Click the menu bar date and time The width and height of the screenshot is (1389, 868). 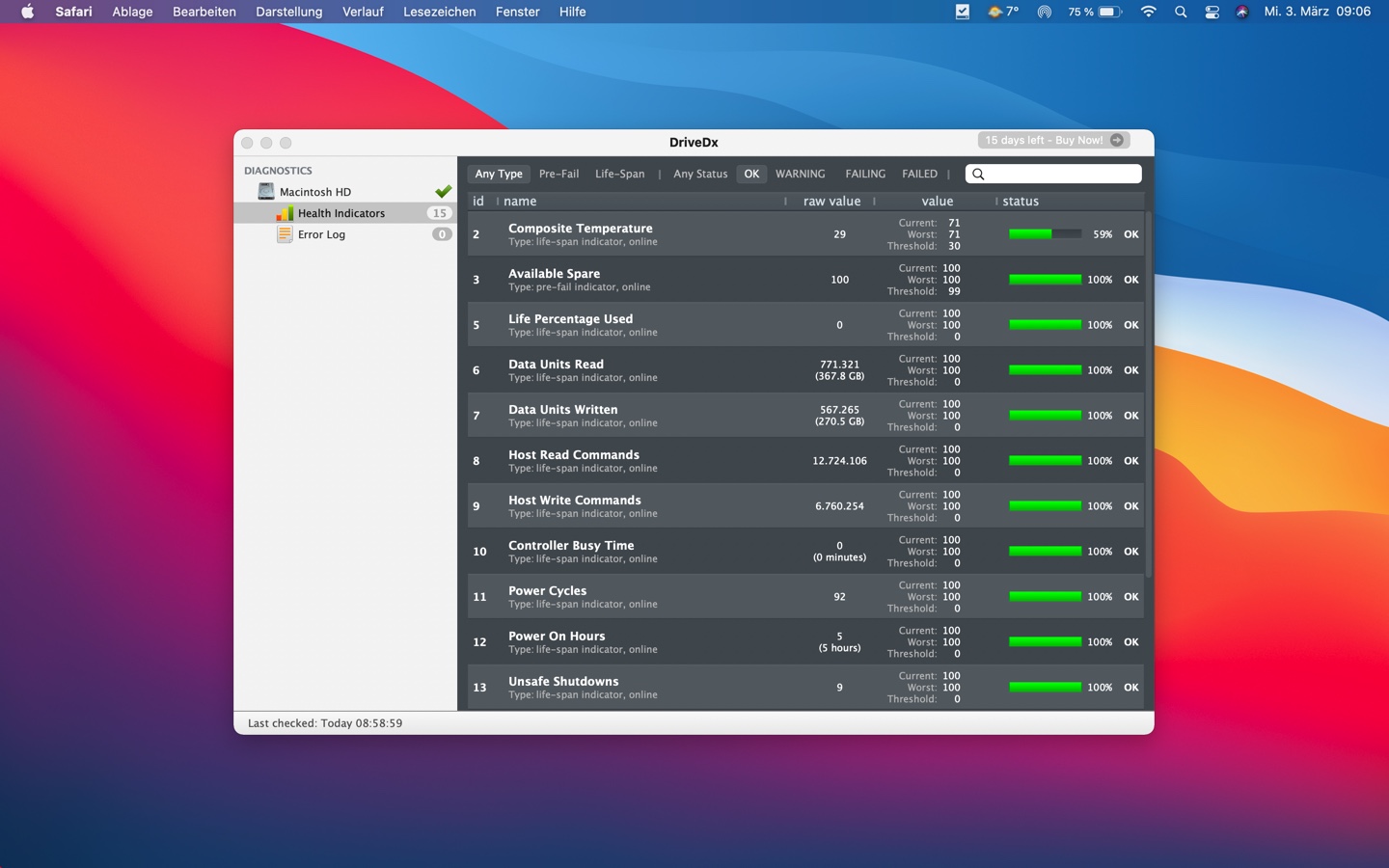(x=1317, y=12)
